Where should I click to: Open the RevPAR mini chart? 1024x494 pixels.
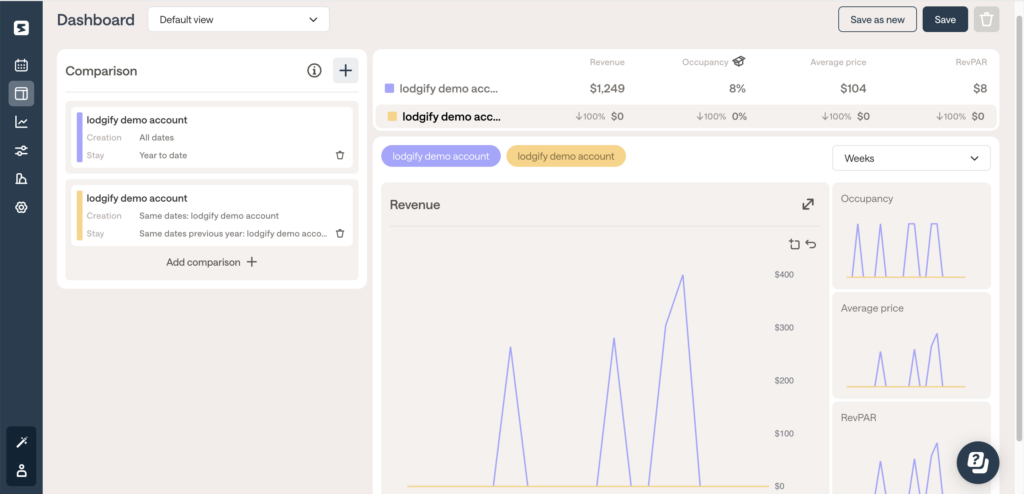(x=911, y=448)
